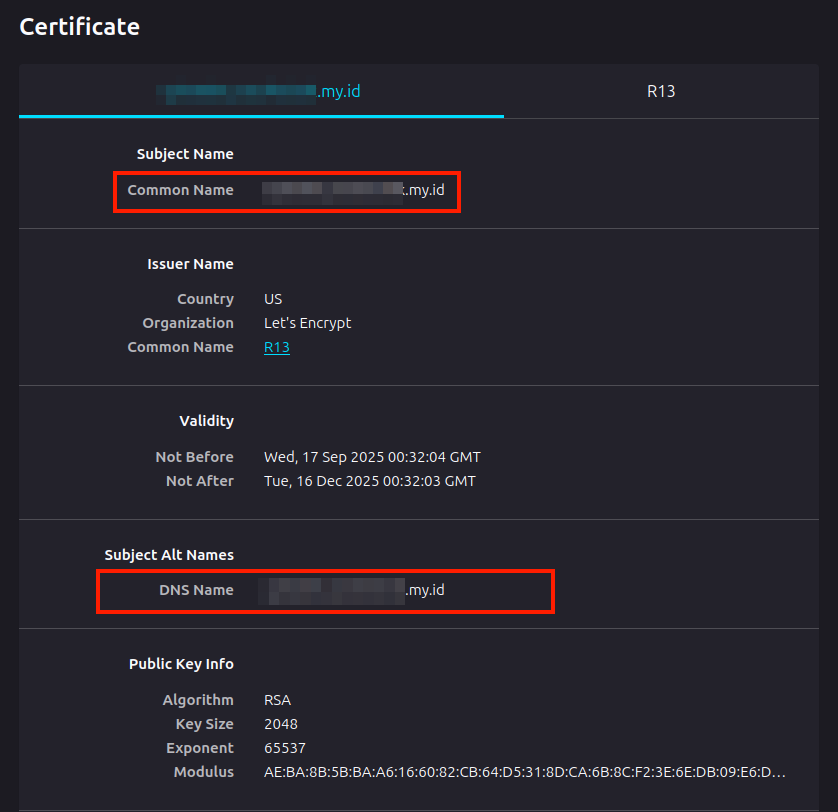Open the R13 issuer link
The image size is (838, 812).
pos(276,347)
